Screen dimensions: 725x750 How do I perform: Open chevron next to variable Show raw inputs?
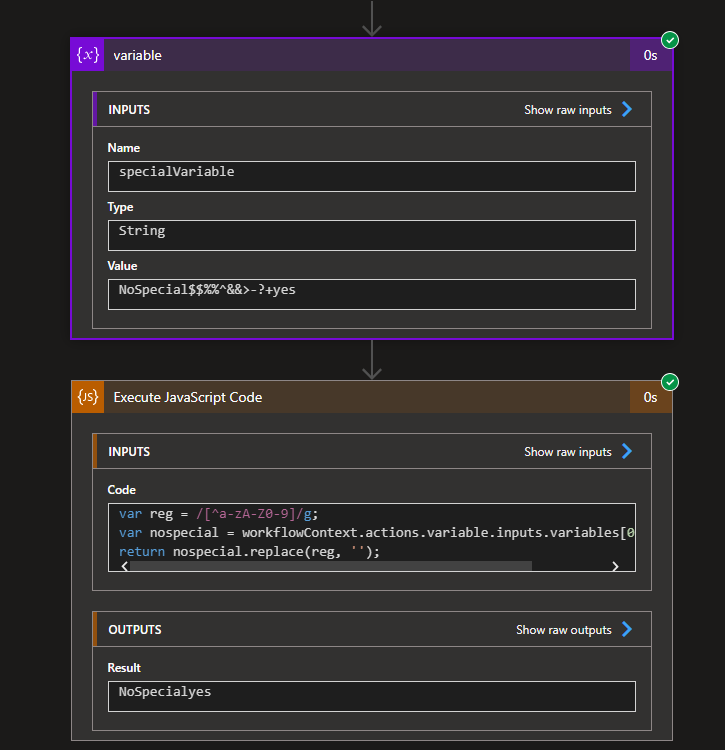click(x=627, y=109)
